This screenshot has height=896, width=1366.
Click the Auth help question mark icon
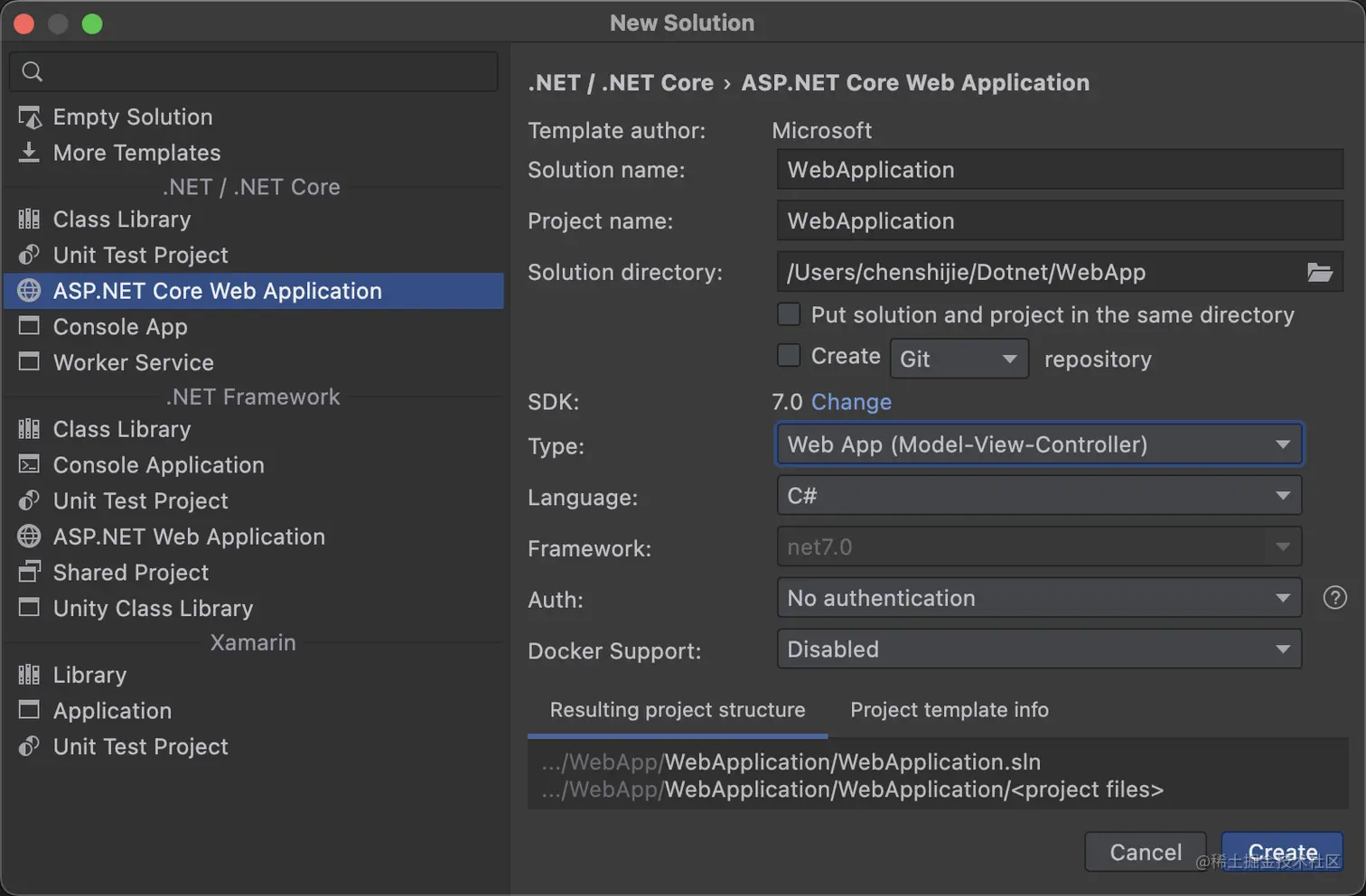1334,598
